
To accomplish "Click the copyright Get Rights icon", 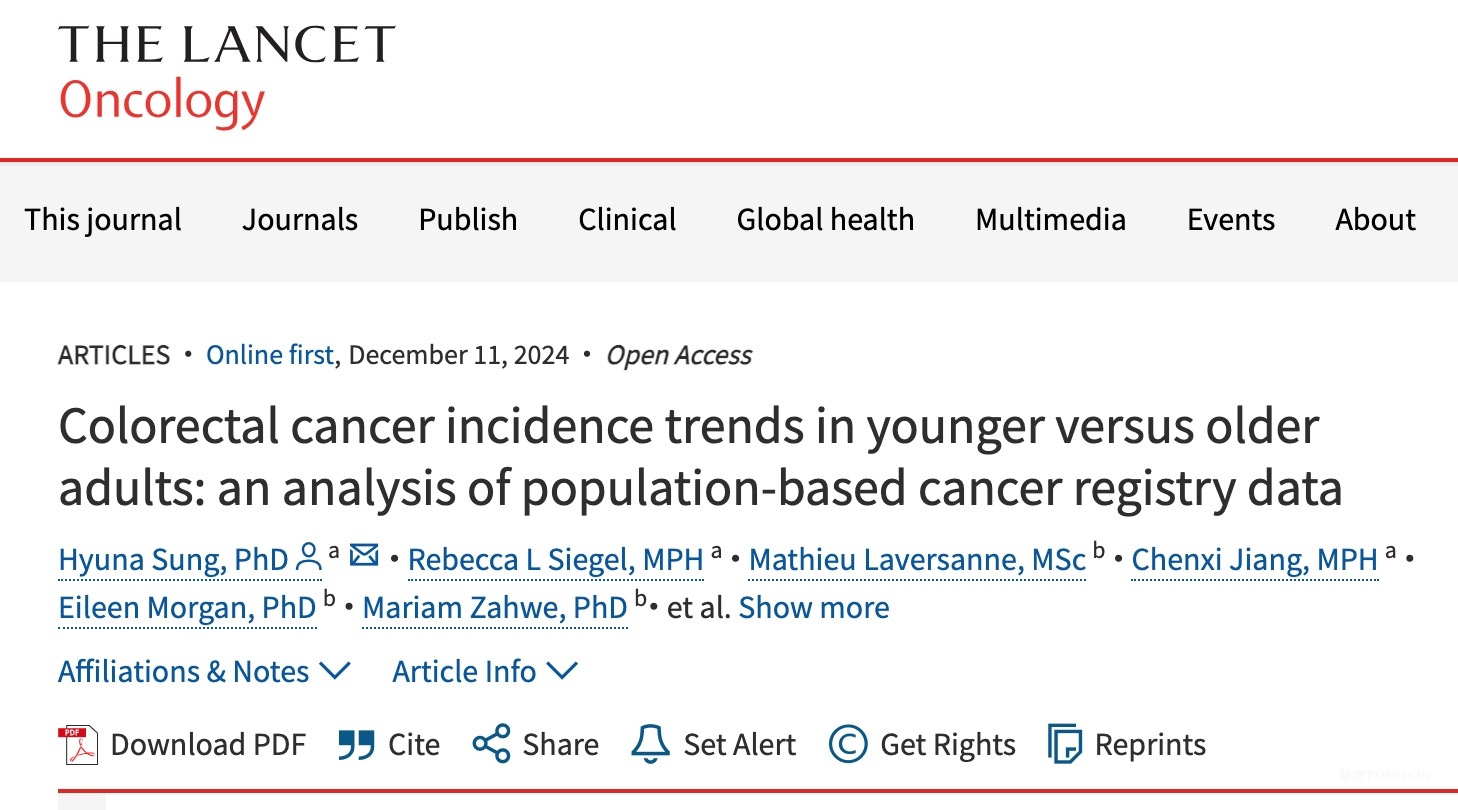I will (848, 745).
